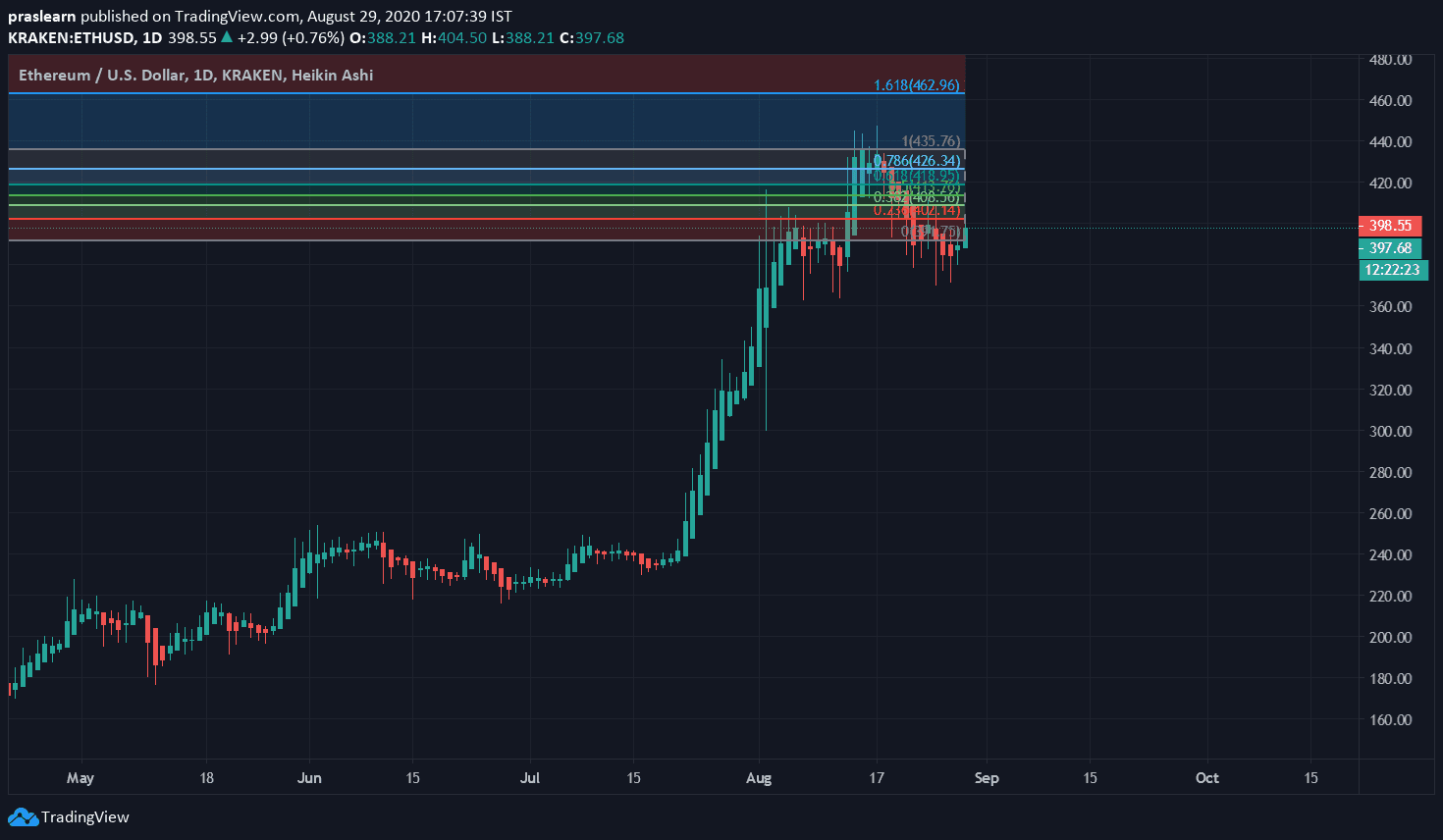Screen dimensions: 1443x840
Task: Select the 1.618(462.96) Fibonacci level label
Action: (916, 85)
